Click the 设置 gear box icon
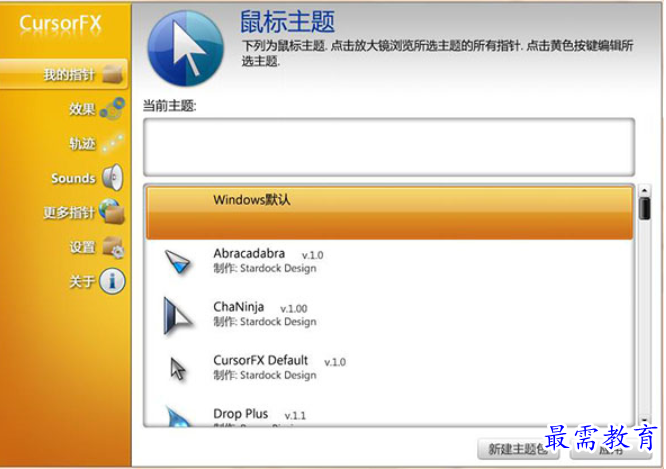The image size is (666, 469). pos(113,247)
